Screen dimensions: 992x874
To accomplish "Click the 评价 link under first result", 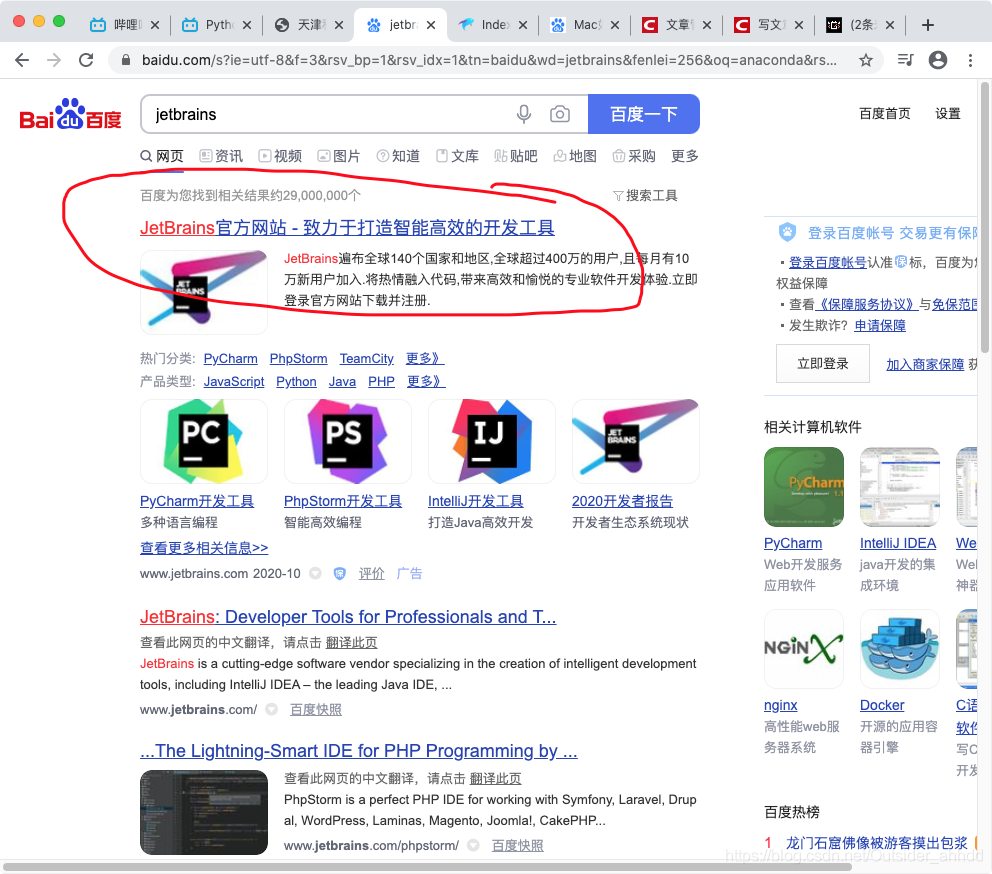I will [371, 573].
